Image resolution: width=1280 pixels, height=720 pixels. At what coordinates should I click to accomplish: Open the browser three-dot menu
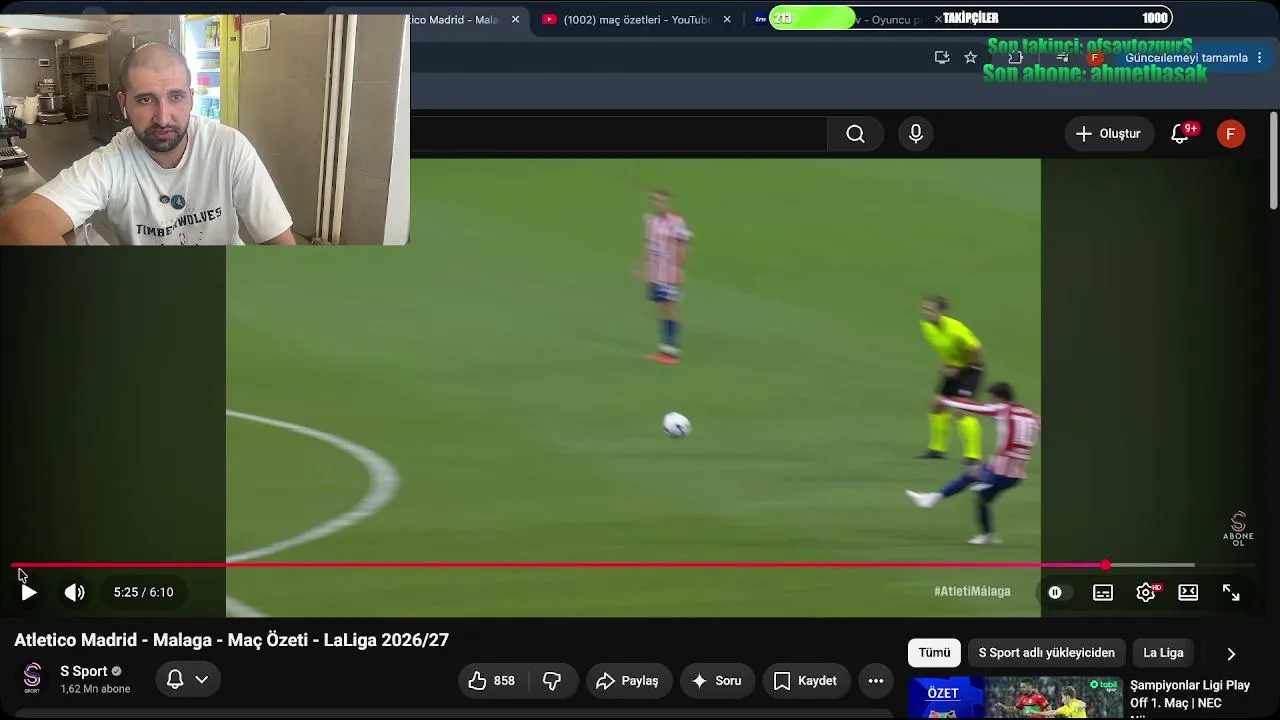[1259, 58]
